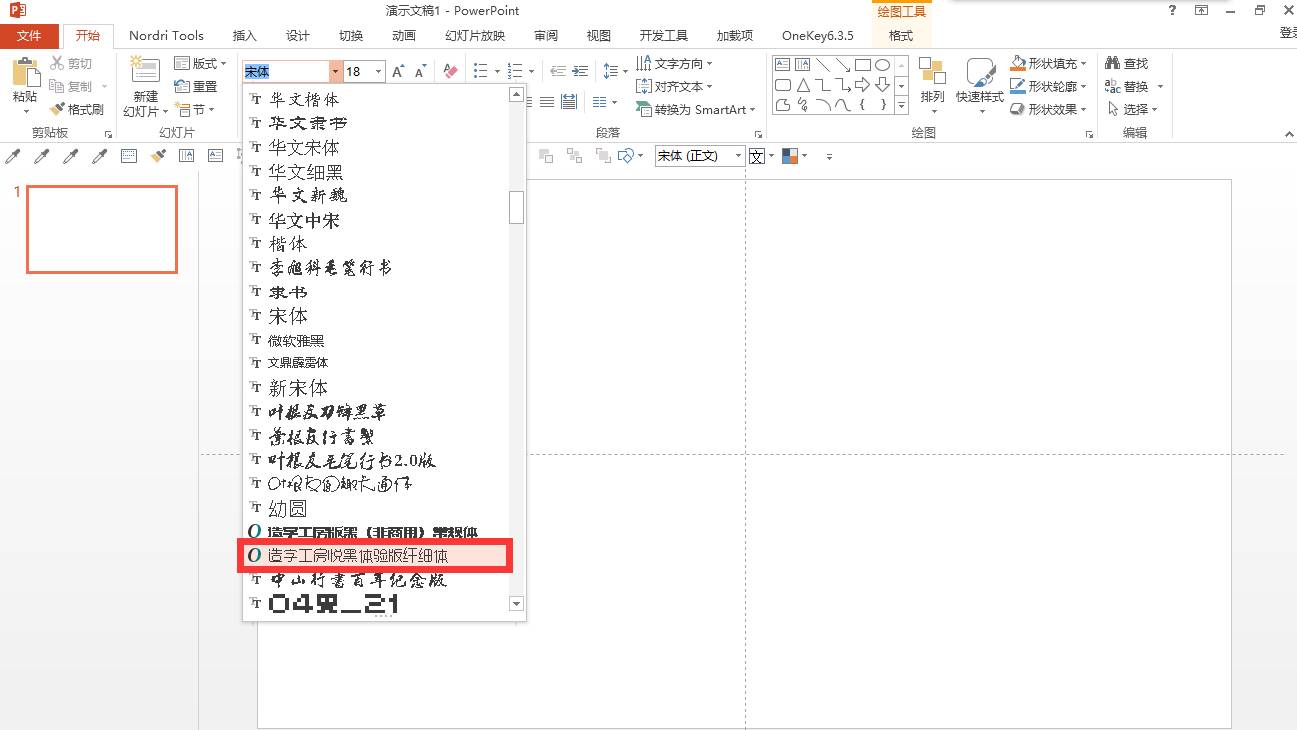Open the Arrange (排列) menu
Viewport: 1297px width, 730px height.
point(932,86)
